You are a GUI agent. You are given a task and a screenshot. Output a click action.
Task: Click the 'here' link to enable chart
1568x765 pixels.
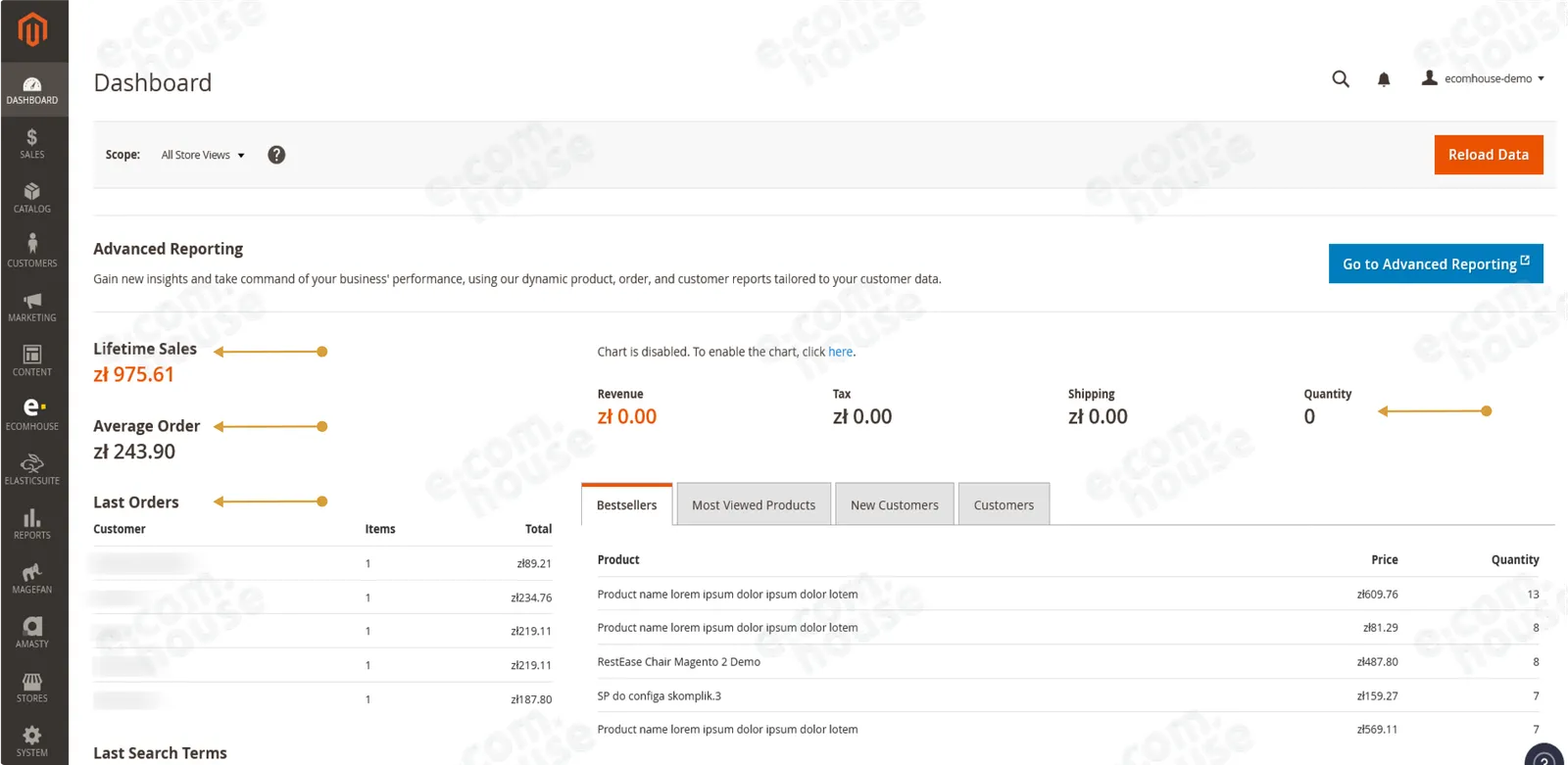click(x=840, y=352)
